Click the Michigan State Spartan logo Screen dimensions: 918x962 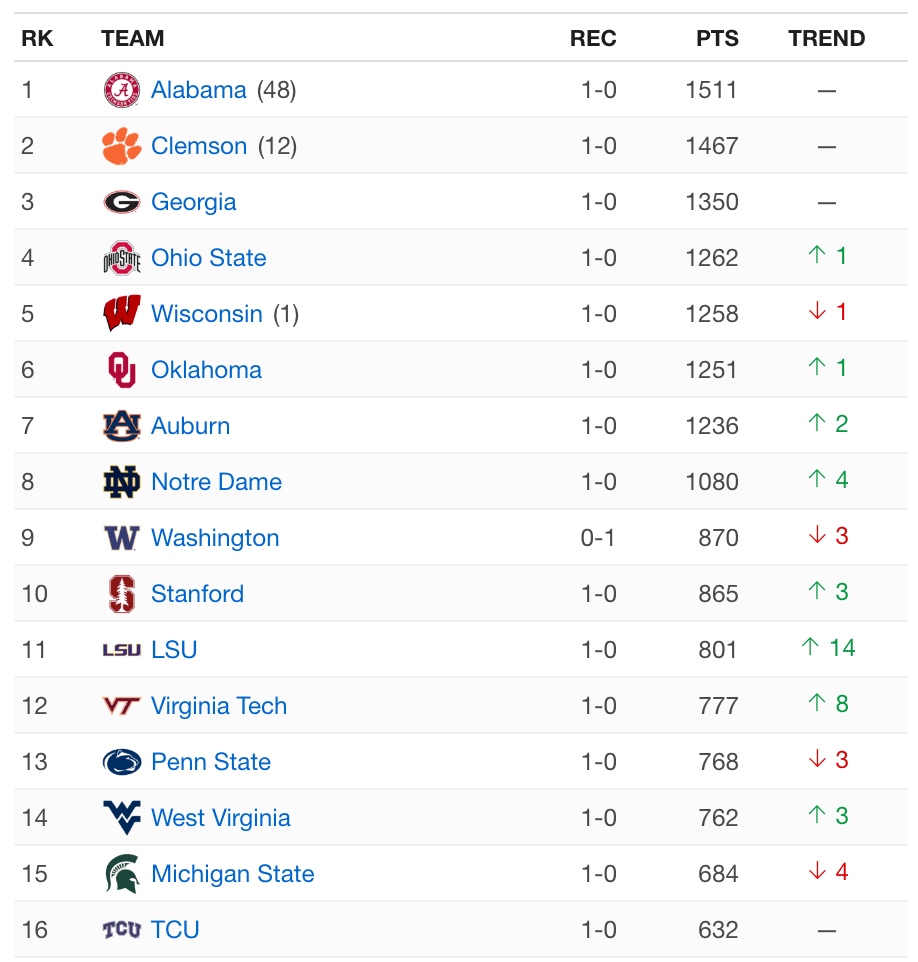coord(122,874)
